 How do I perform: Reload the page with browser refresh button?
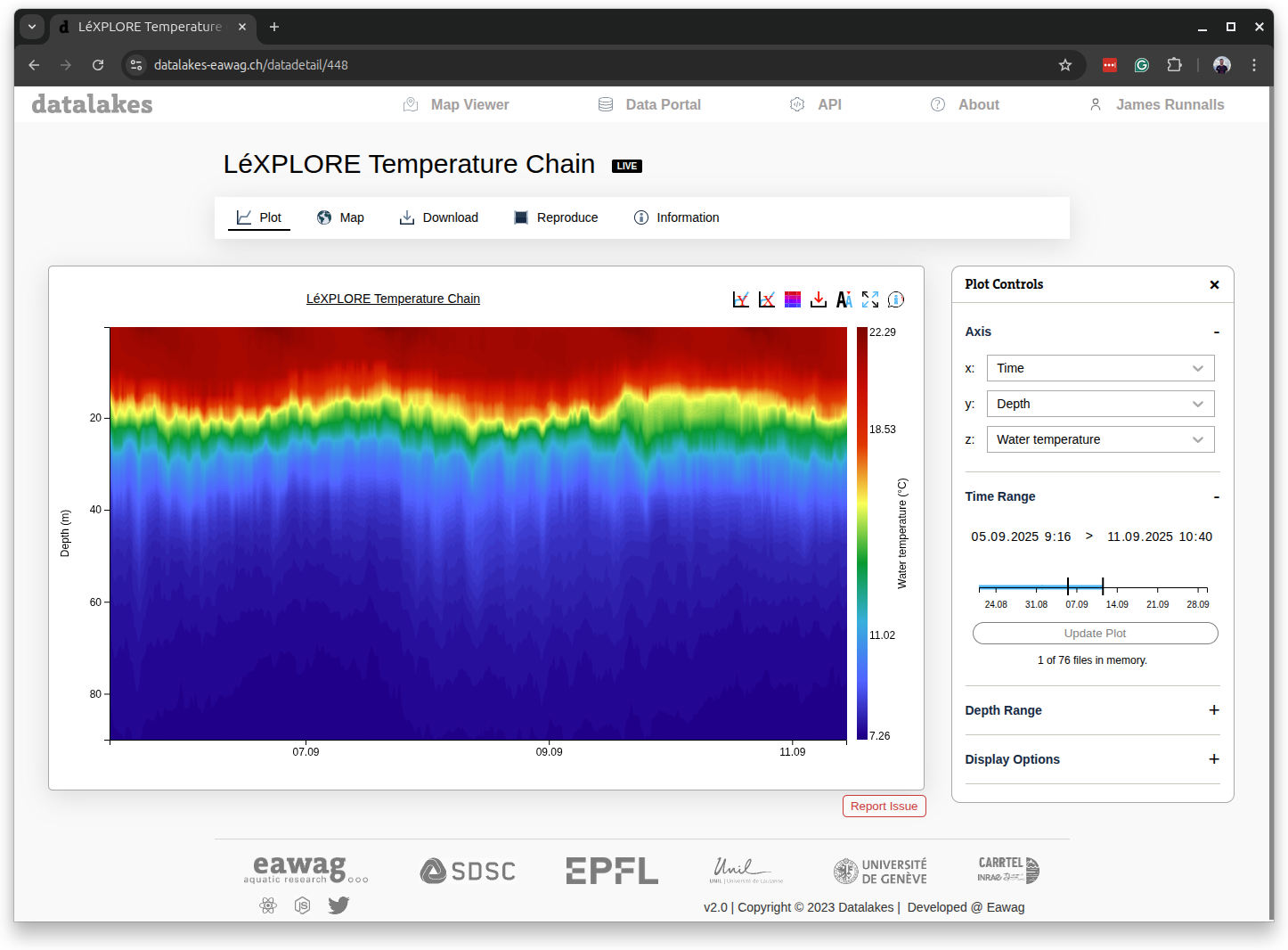tap(98, 65)
